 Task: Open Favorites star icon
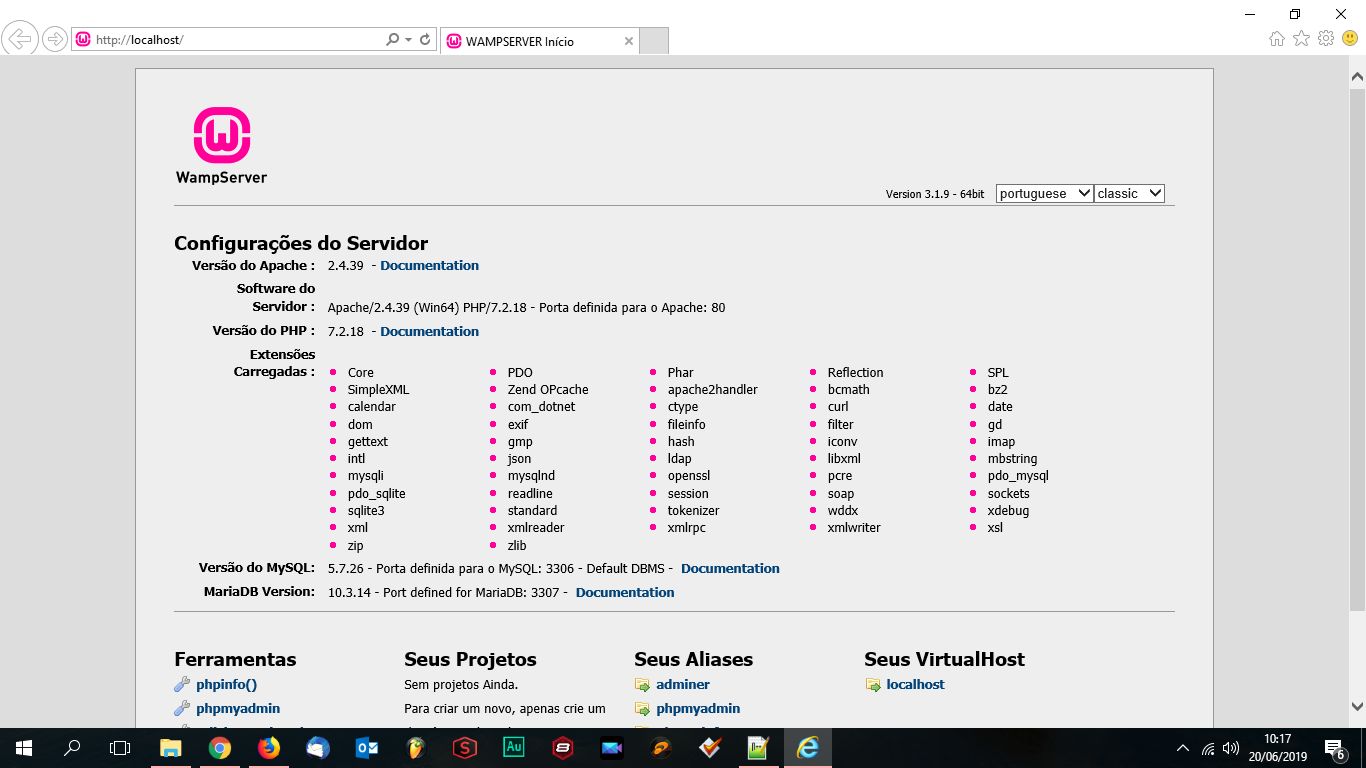tap(1301, 39)
